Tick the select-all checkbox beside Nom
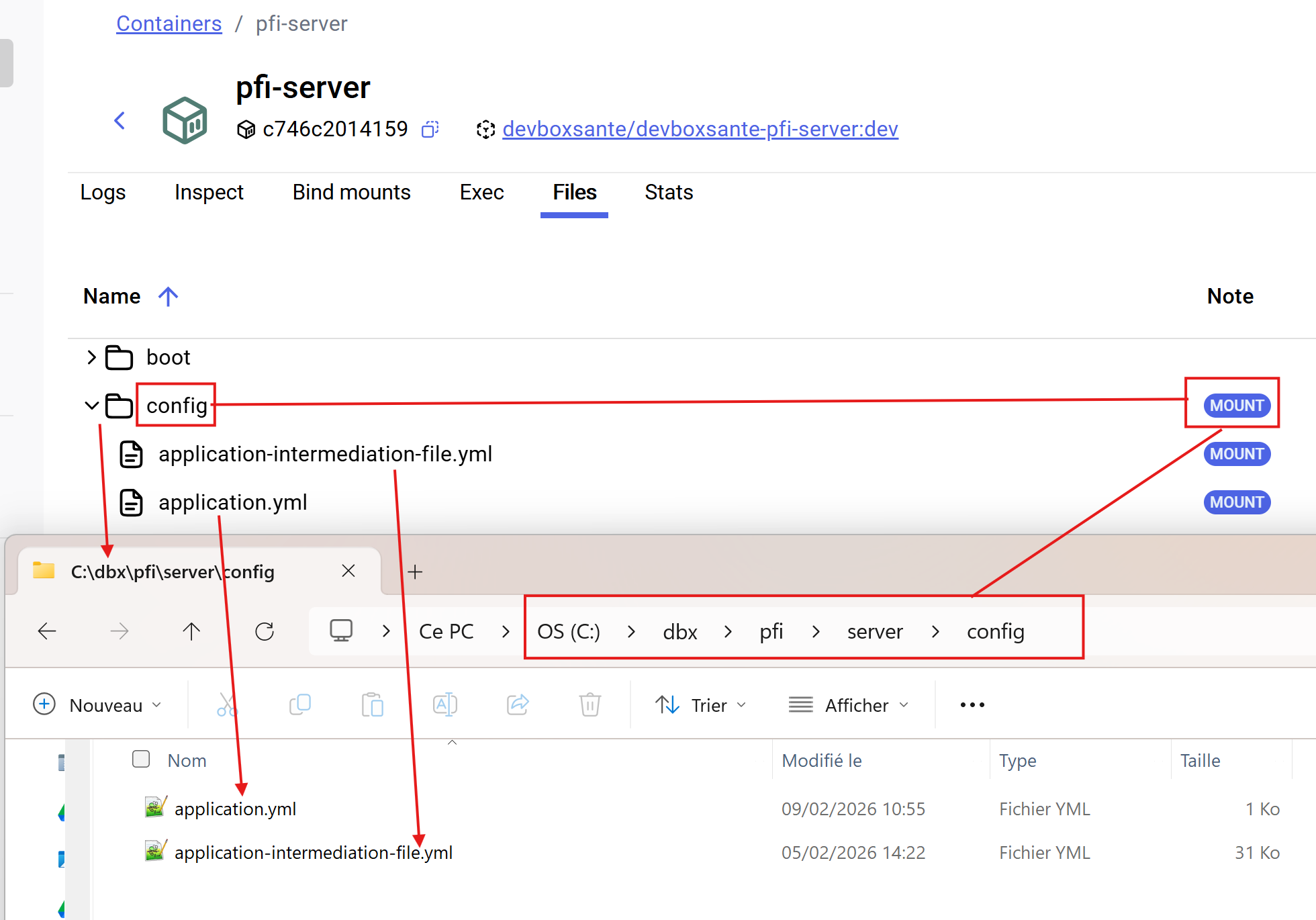 point(141,760)
